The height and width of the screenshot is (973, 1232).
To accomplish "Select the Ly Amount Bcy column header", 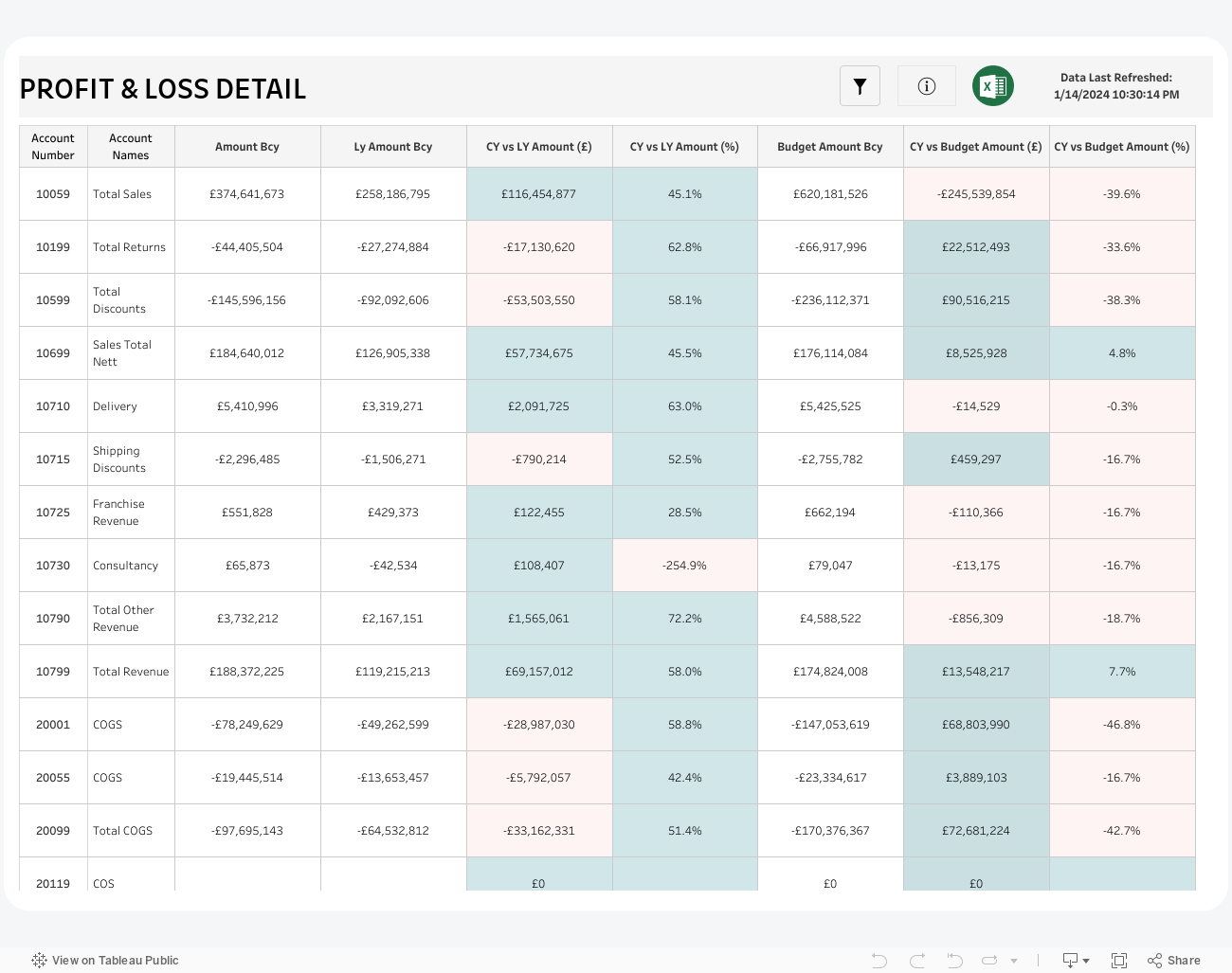I will [393, 147].
